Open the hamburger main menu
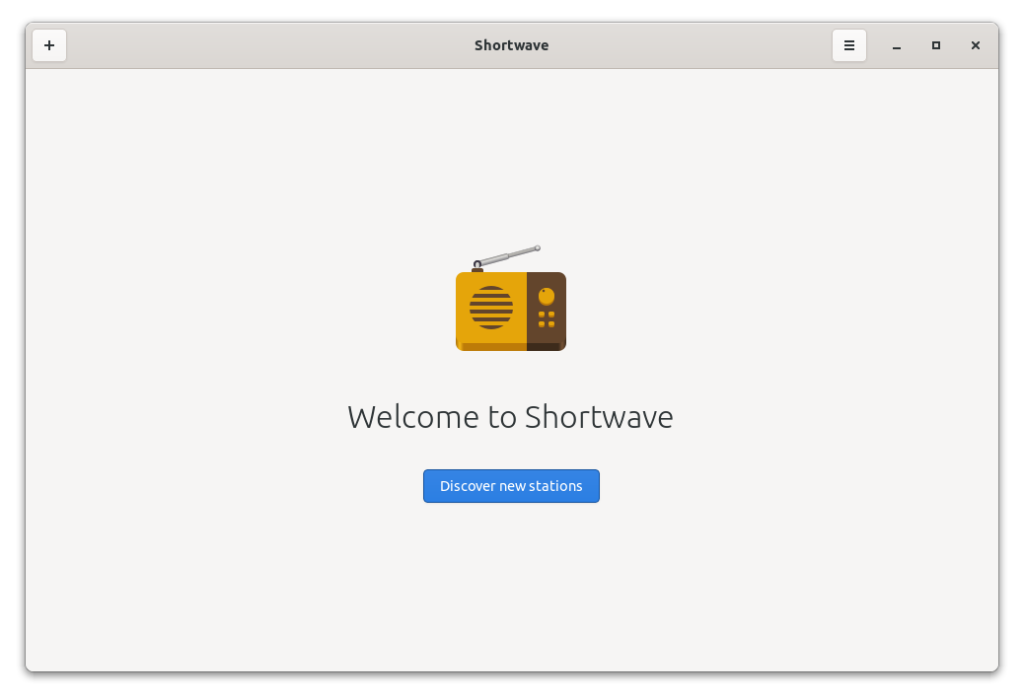Image resolution: width=1024 pixels, height=700 pixels. (x=849, y=46)
